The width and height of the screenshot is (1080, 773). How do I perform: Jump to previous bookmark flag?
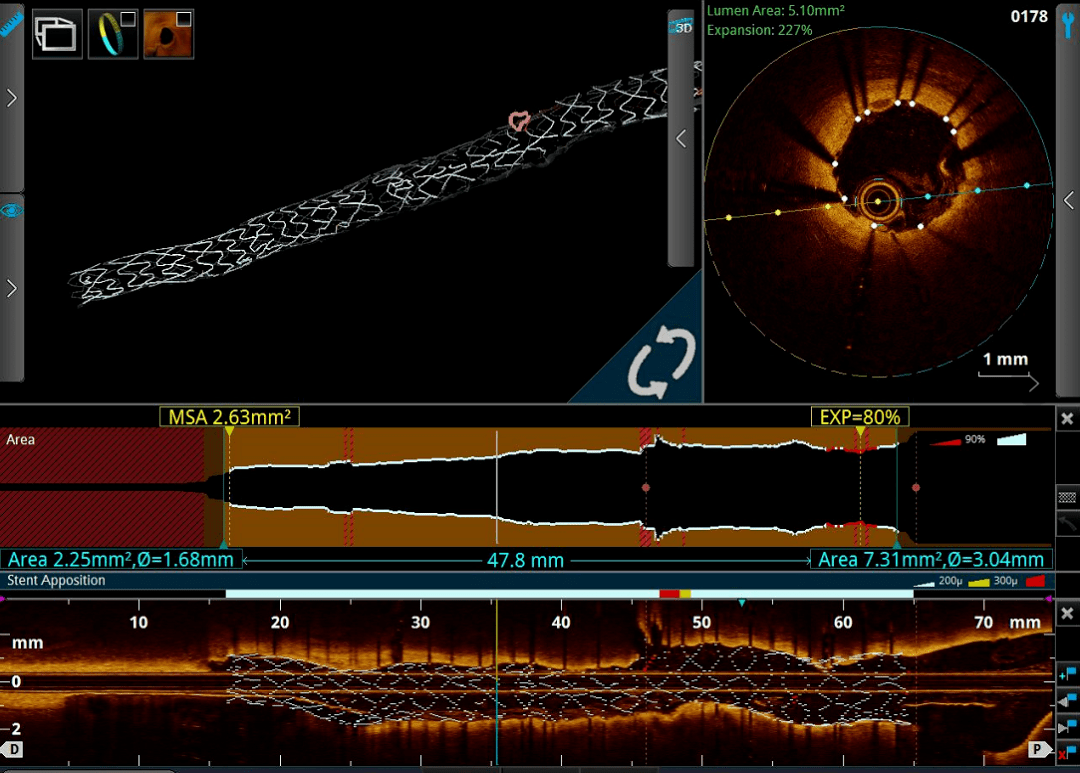coord(1067,699)
